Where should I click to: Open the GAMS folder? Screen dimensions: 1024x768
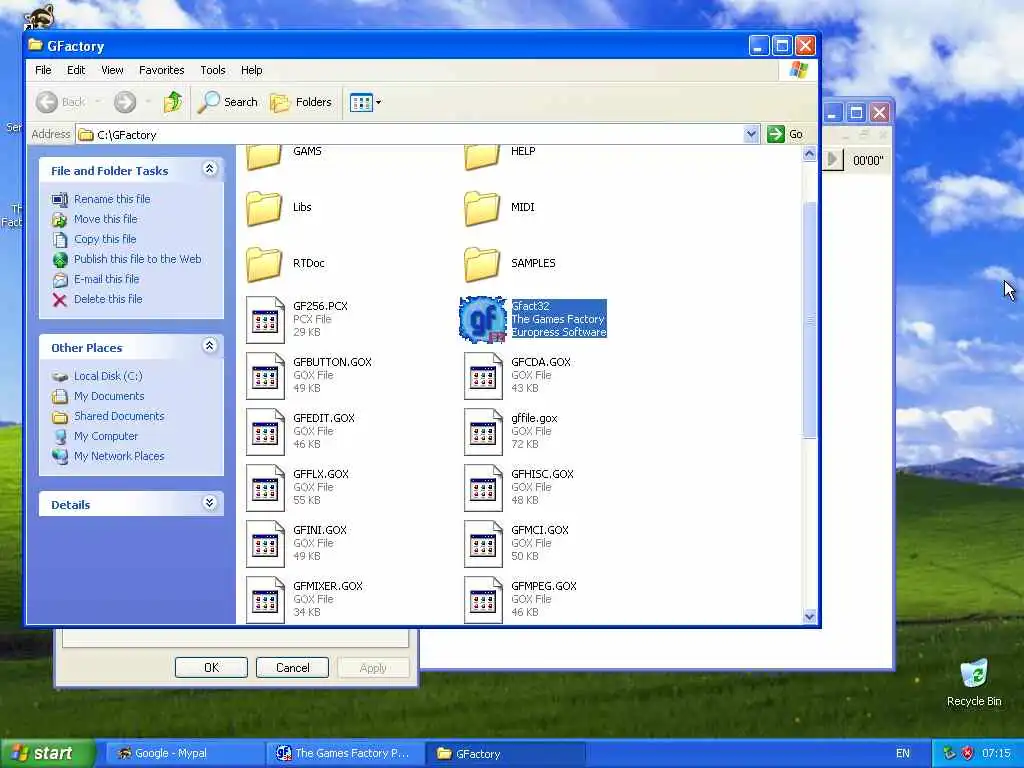pyautogui.click(x=264, y=157)
